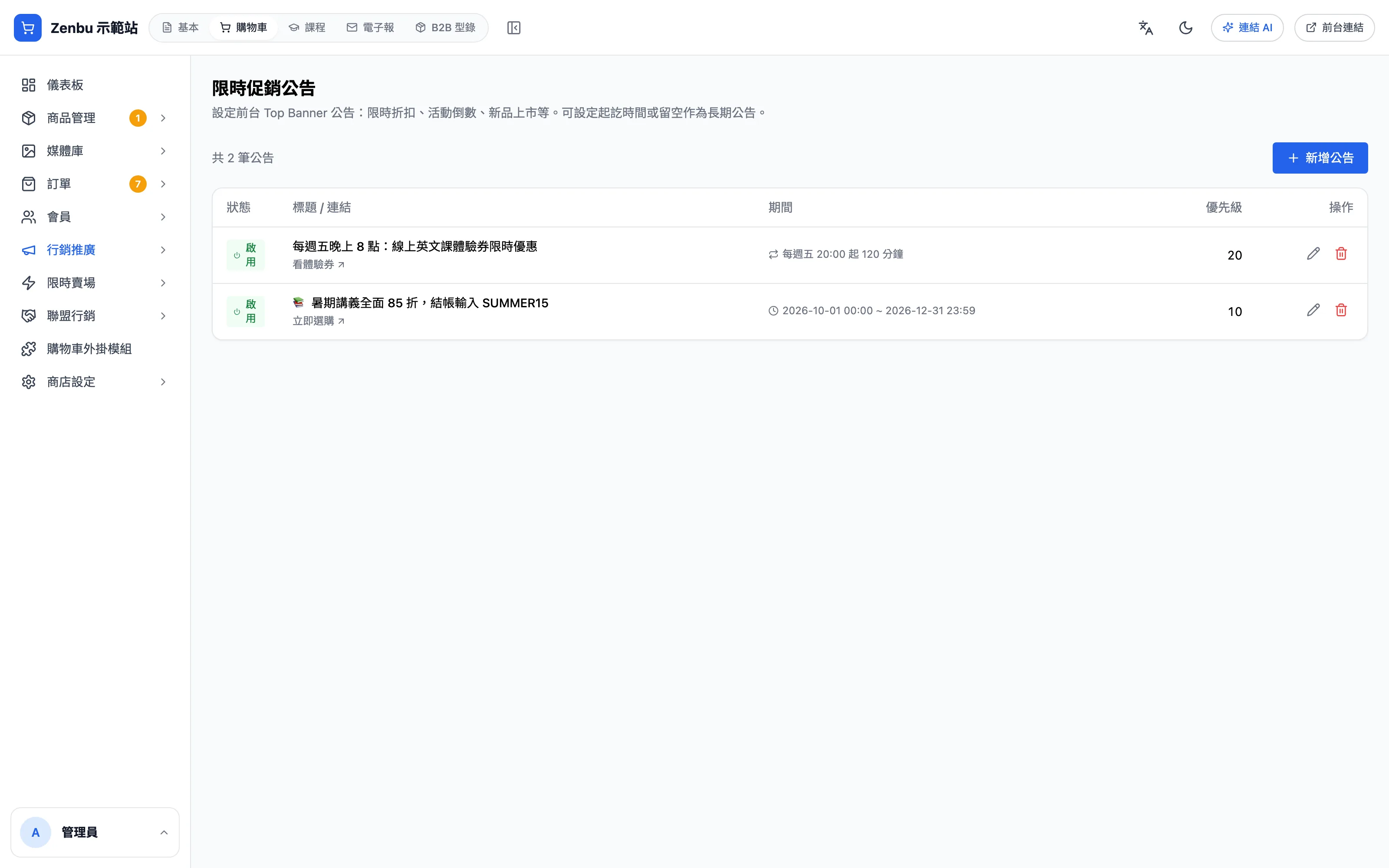Click the 商店設定 gear icon
Screen dimensions: 1389x868
(x=29, y=382)
